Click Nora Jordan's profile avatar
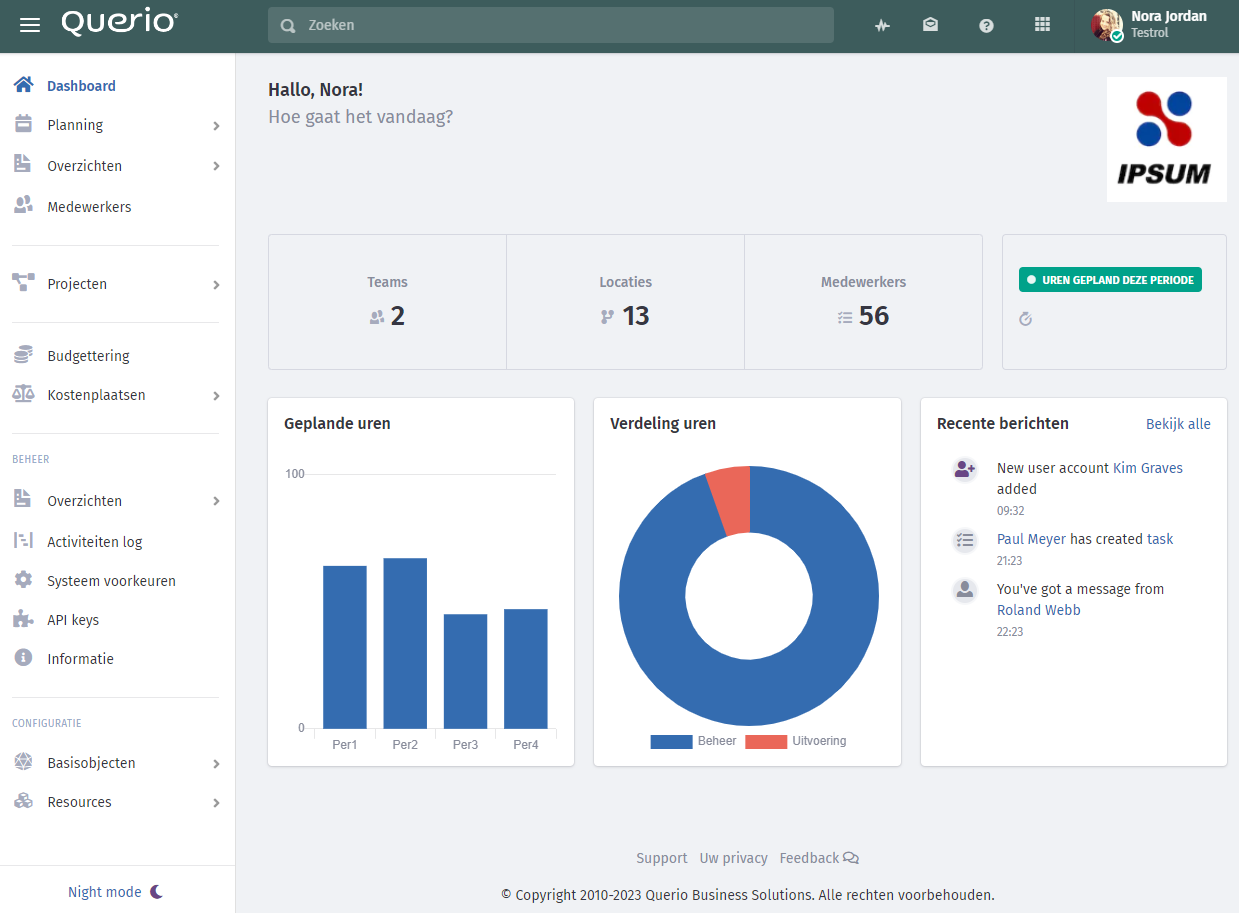The image size is (1239, 913). pyautogui.click(x=1107, y=25)
